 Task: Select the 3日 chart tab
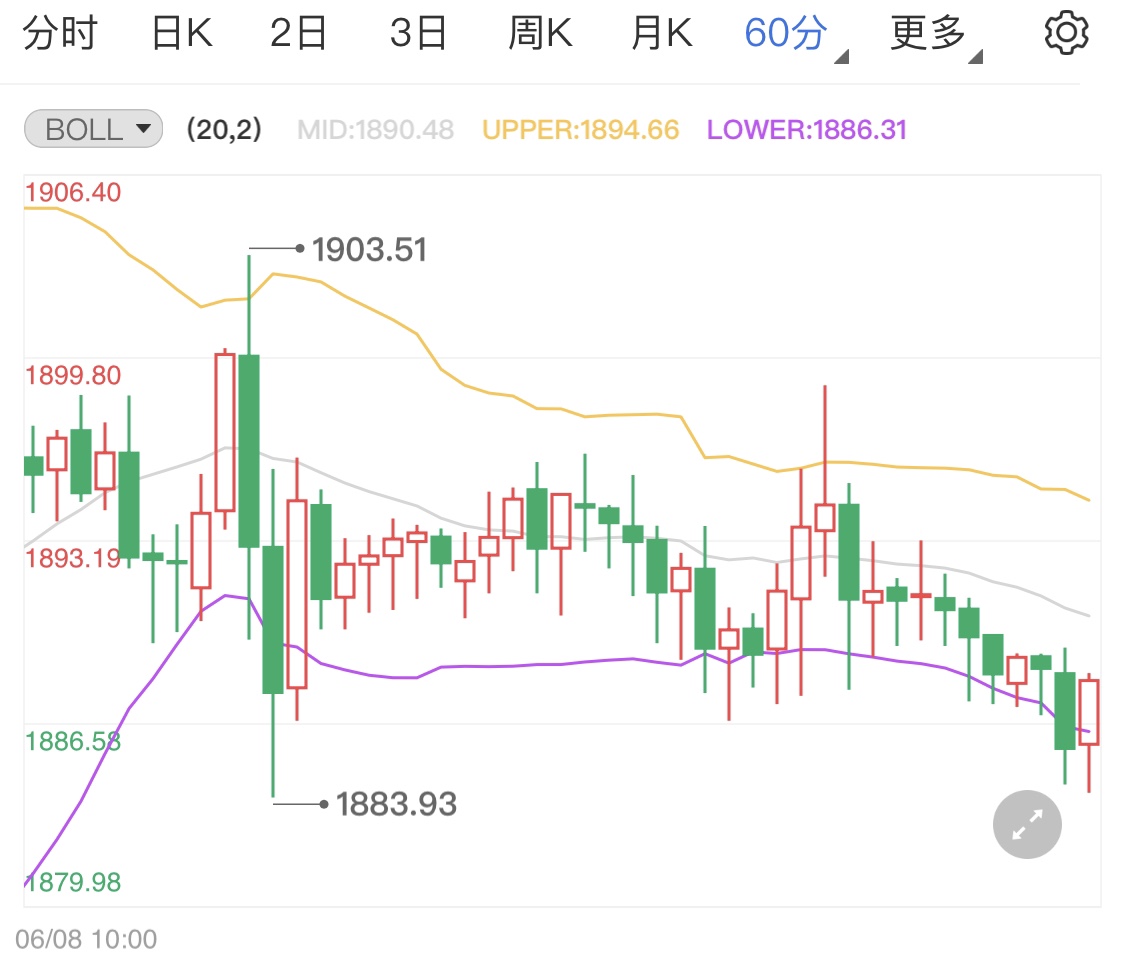[x=418, y=33]
